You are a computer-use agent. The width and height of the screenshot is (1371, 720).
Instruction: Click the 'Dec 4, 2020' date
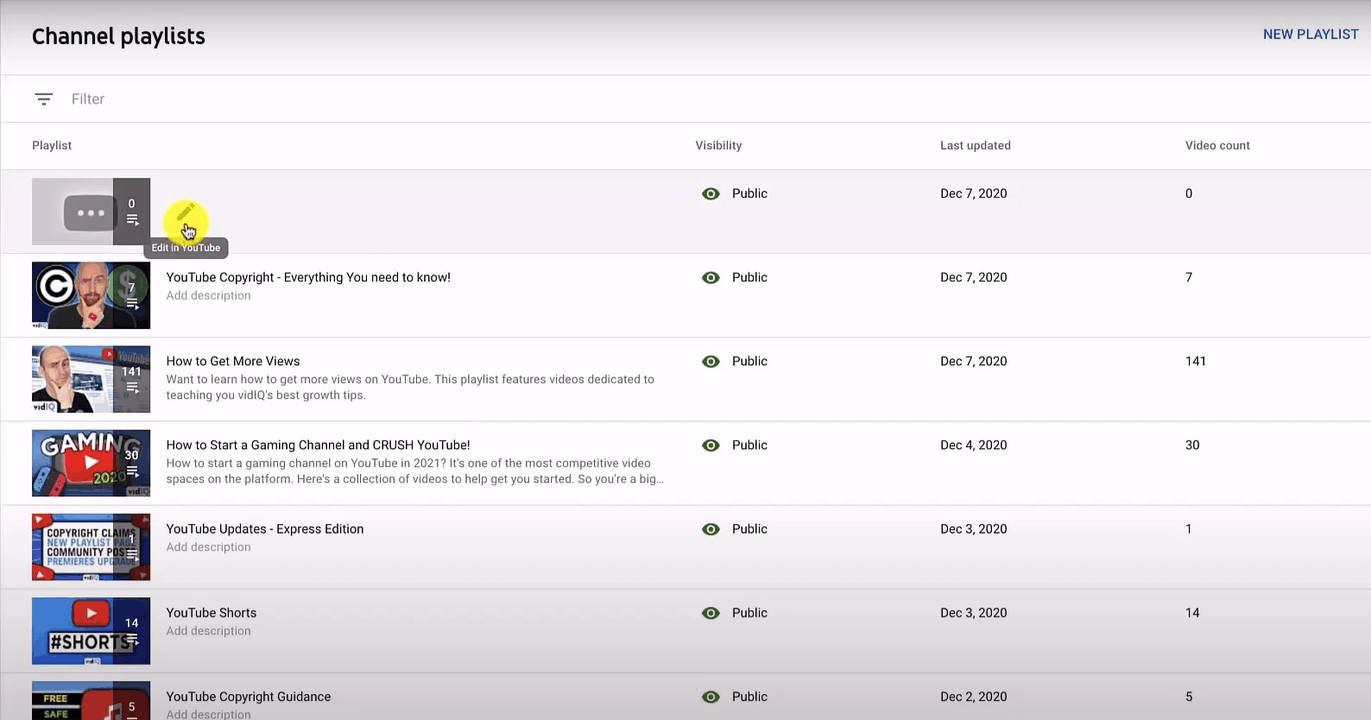974,446
